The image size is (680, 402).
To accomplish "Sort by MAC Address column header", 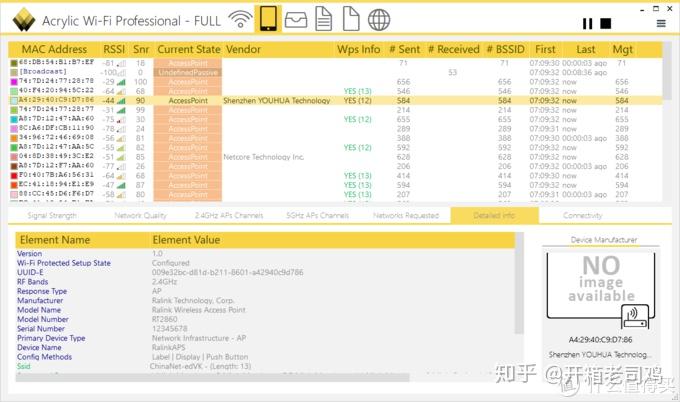I will click(54, 49).
